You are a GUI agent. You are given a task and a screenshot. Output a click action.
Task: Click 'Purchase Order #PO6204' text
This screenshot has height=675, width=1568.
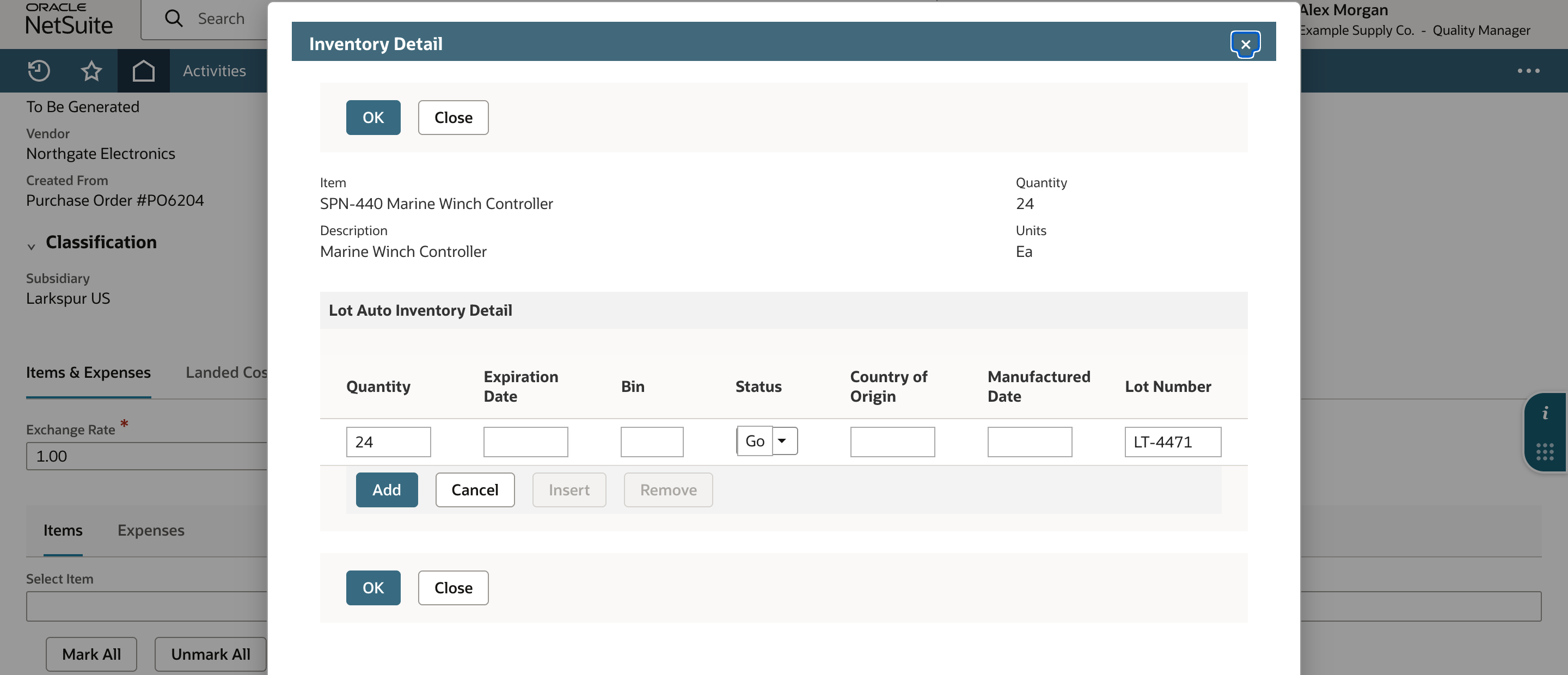pyautogui.click(x=115, y=200)
